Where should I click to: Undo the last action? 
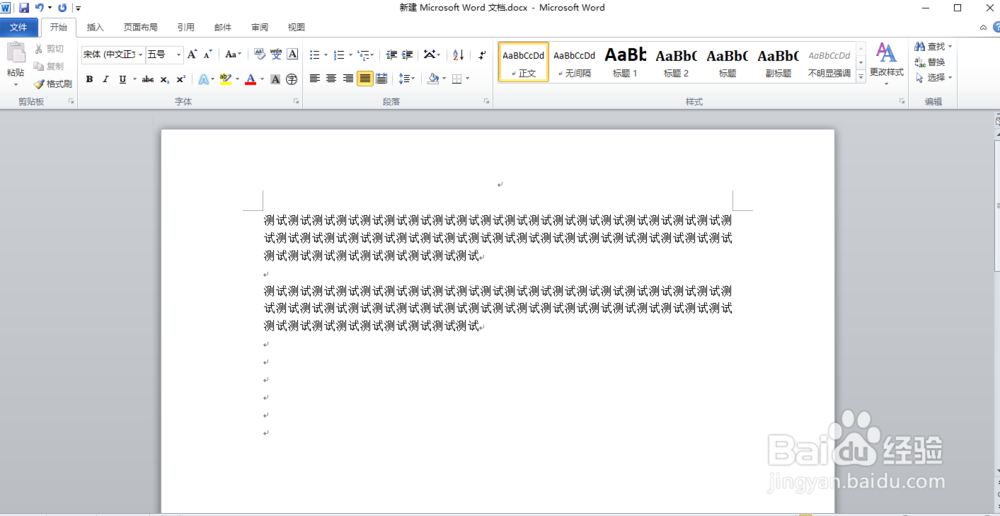tap(40, 8)
